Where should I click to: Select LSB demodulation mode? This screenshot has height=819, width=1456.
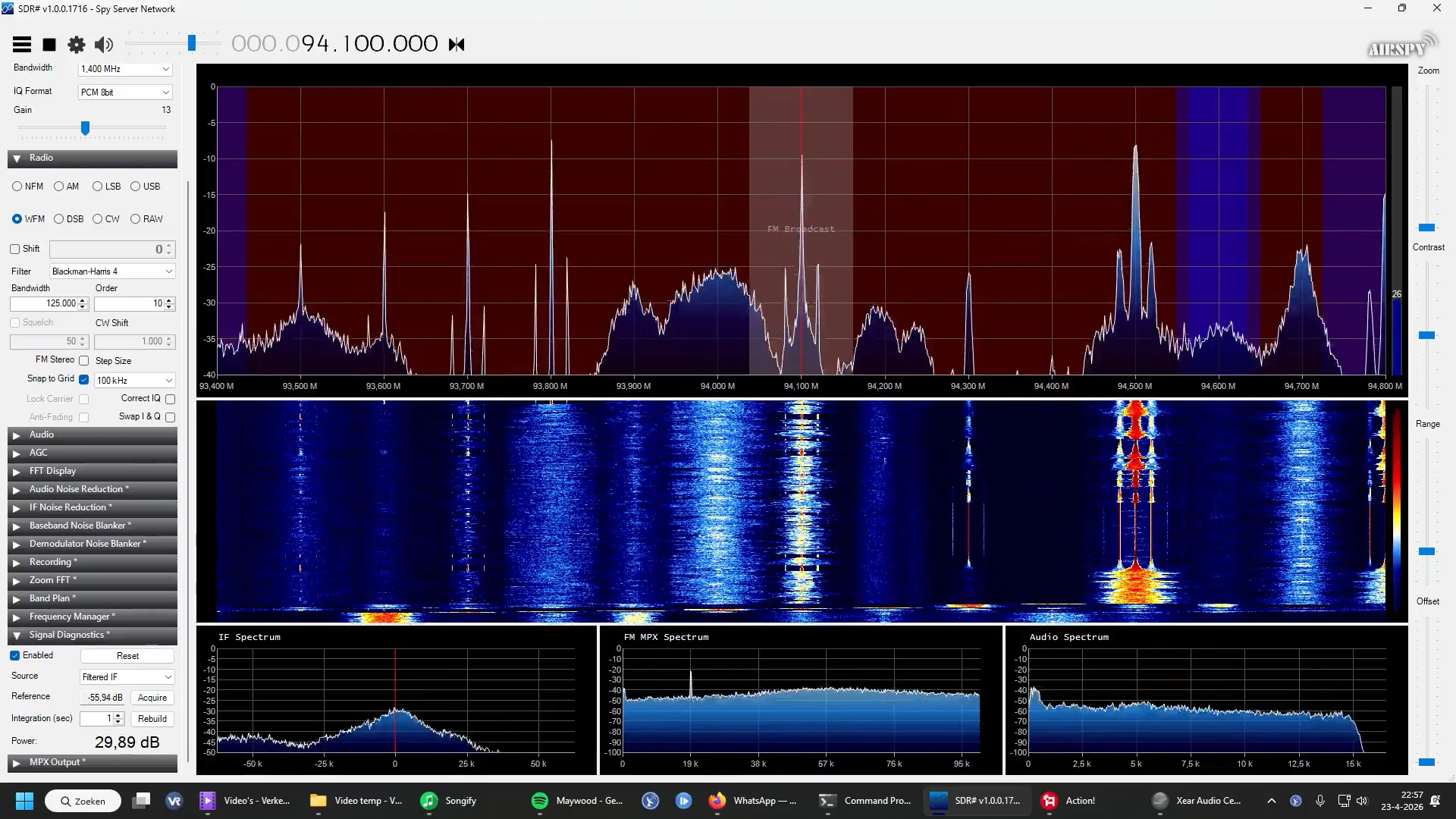click(x=106, y=187)
